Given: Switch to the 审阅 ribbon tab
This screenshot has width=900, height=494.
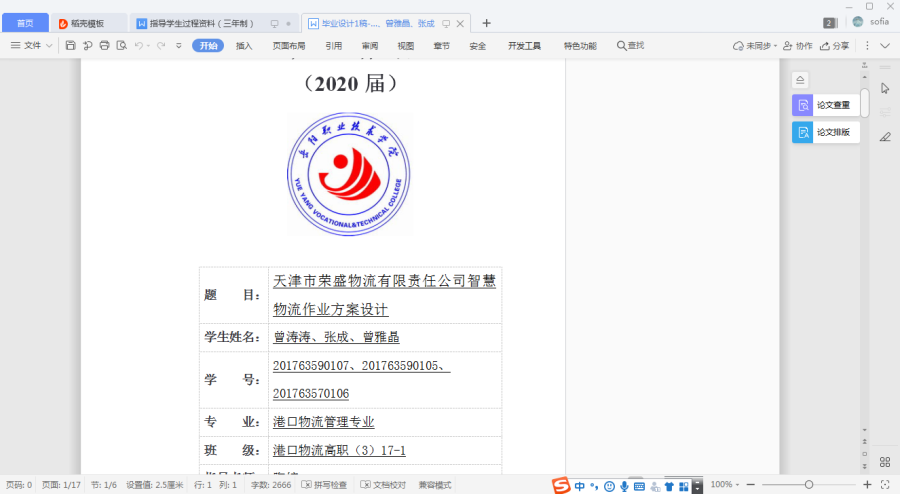Looking at the screenshot, I should coord(370,46).
